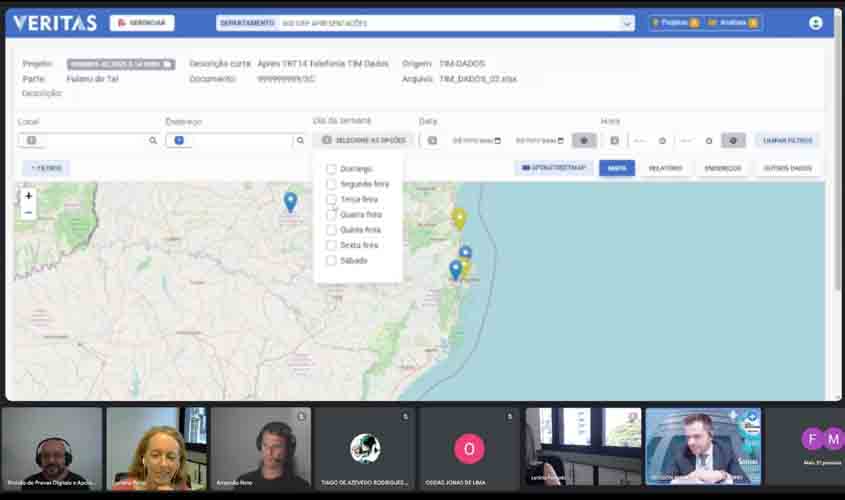Viewport: 845px width, 500px height.
Task: Toggle the Sexta-feira checkbox
Action: [x=331, y=245]
